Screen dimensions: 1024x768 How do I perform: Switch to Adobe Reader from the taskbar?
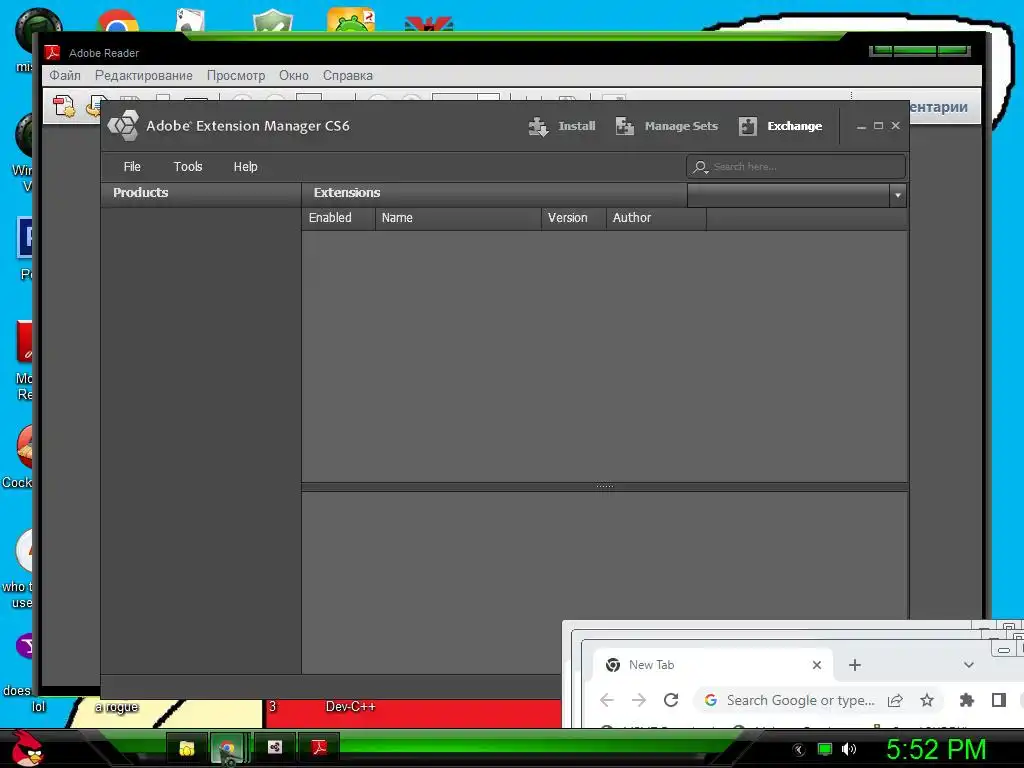[319, 747]
